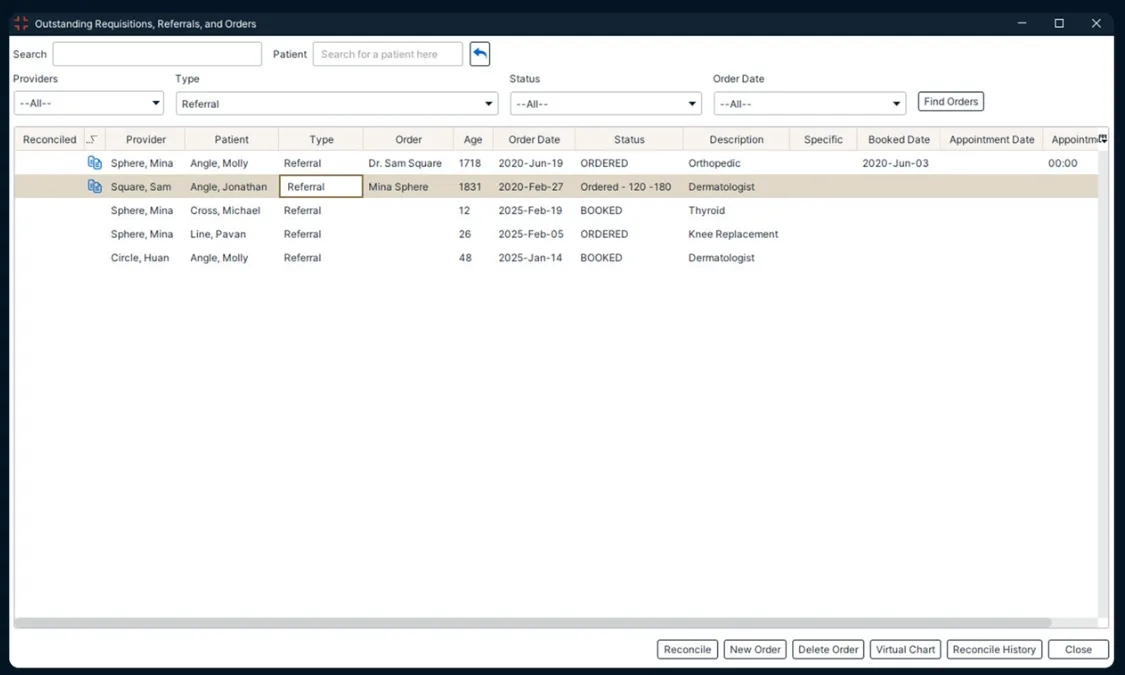Click the Patient search box

click(x=387, y=53)
